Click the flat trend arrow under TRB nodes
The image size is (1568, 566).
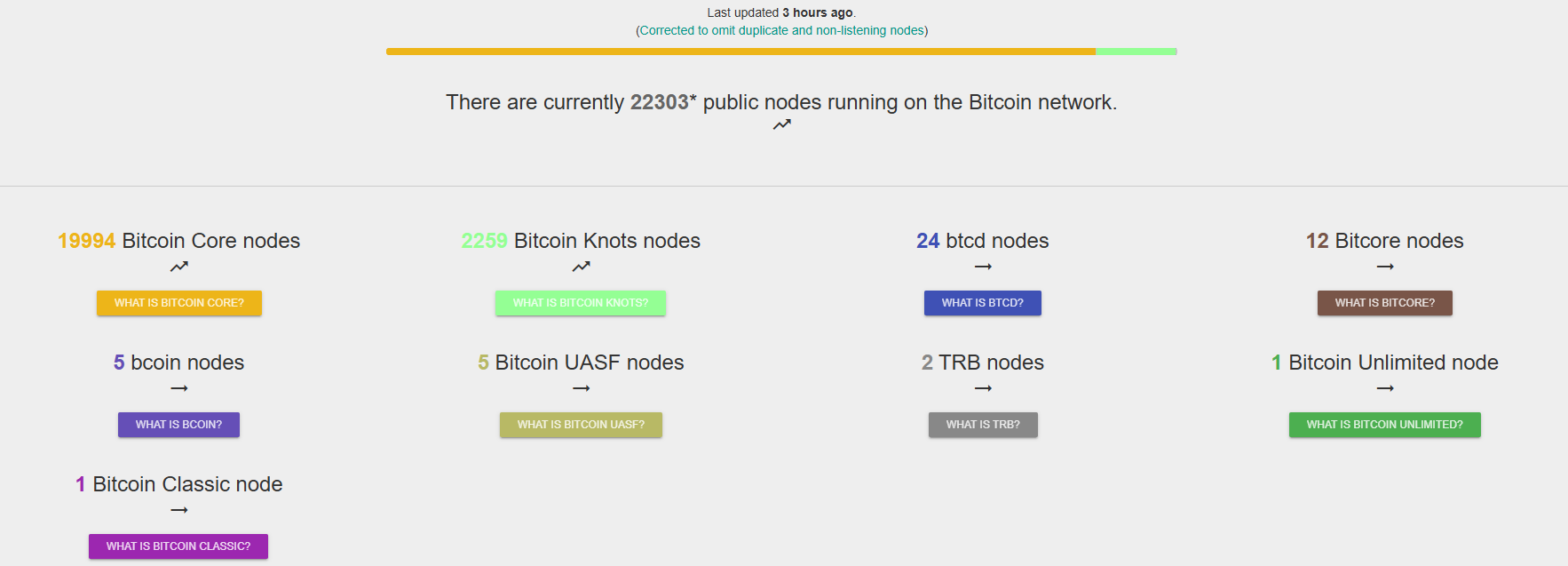tap(983, 388)
